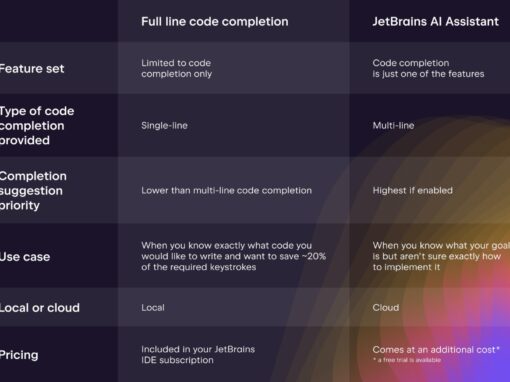Click the free trial is available footnote
The image size is (510, 382).
407,360
